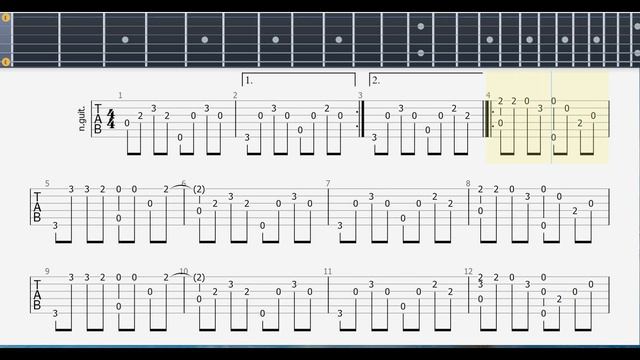Click the upper twelfth-fret double inlay dot
The width and height of the screenshot is (640, 360).
point(420,27)
